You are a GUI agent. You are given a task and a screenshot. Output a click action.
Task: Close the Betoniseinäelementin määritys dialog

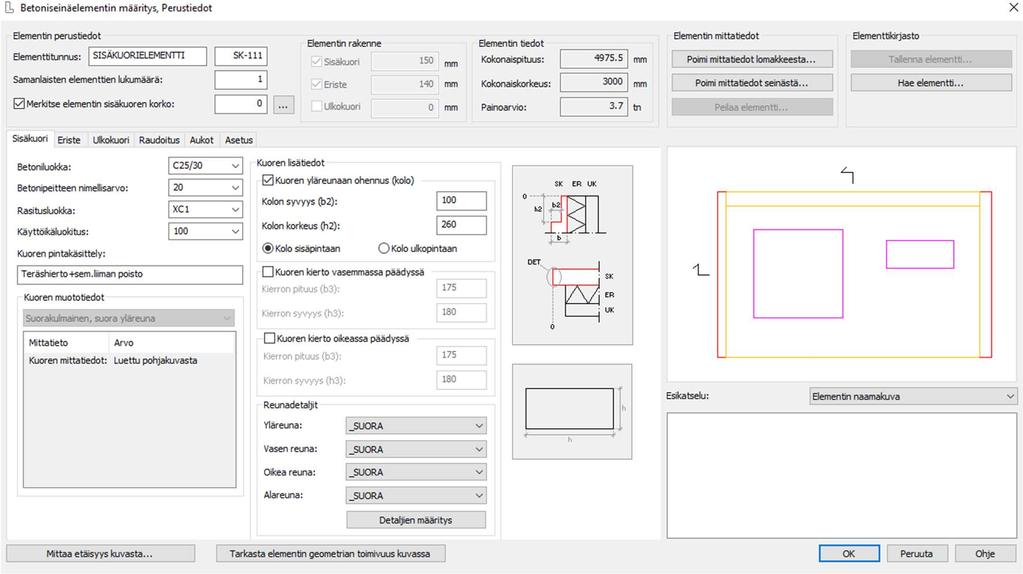coord(1013,8)
